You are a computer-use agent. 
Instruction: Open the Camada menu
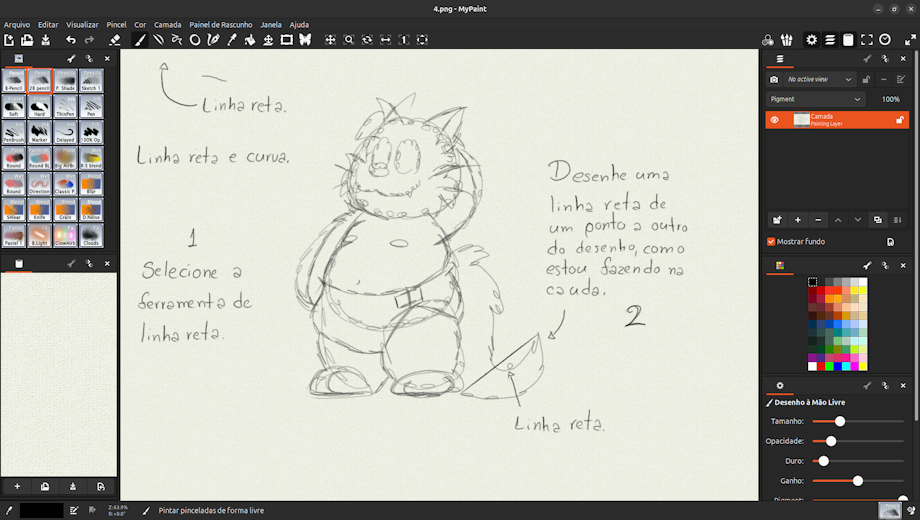[x=167, y=24]
